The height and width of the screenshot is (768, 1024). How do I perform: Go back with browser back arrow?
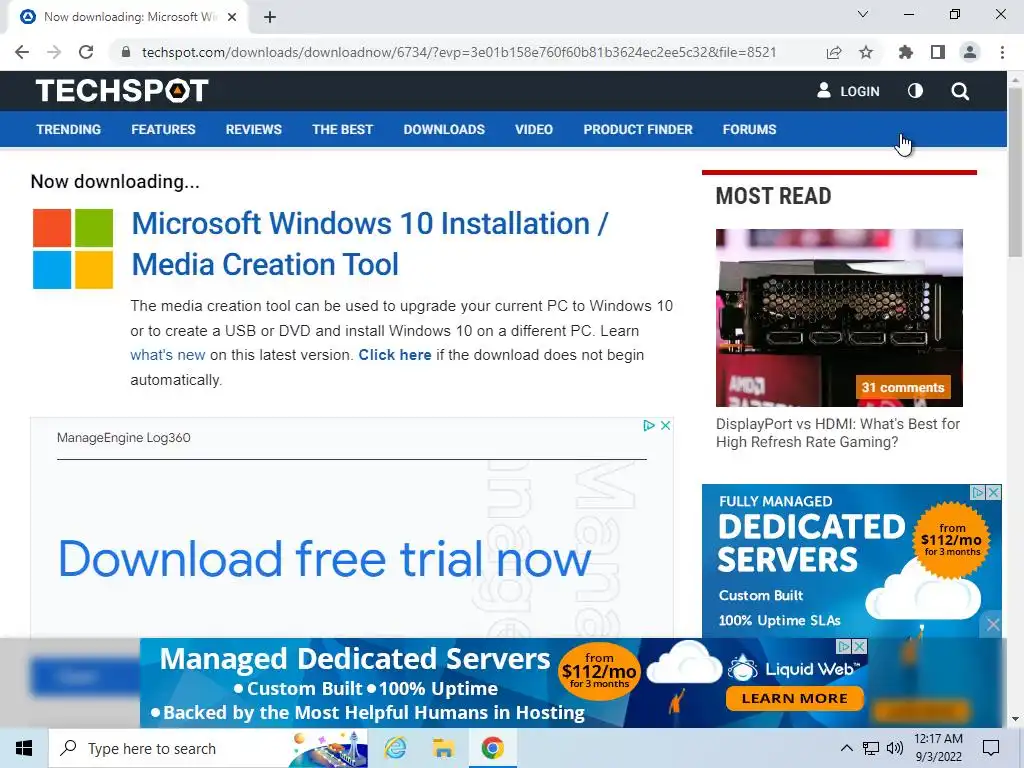pos(22,52)
